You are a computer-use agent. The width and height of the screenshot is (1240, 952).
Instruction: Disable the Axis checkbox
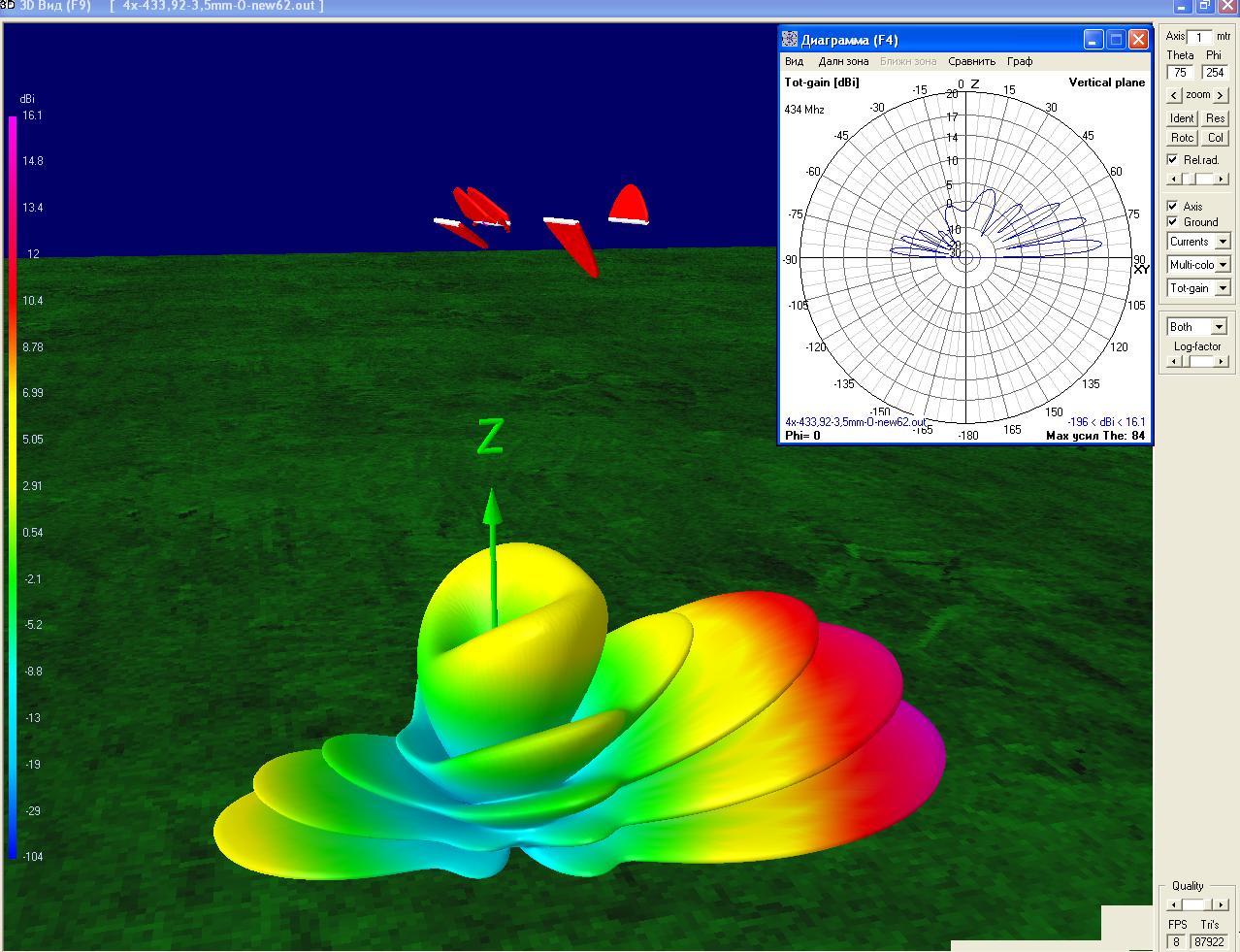pos(1173,207)
